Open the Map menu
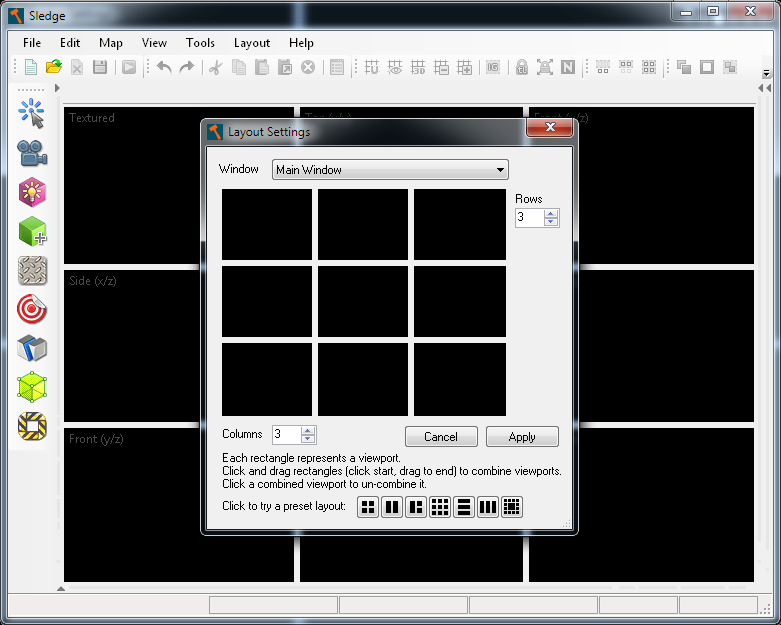Screen dimensions: 781x625 111,43
